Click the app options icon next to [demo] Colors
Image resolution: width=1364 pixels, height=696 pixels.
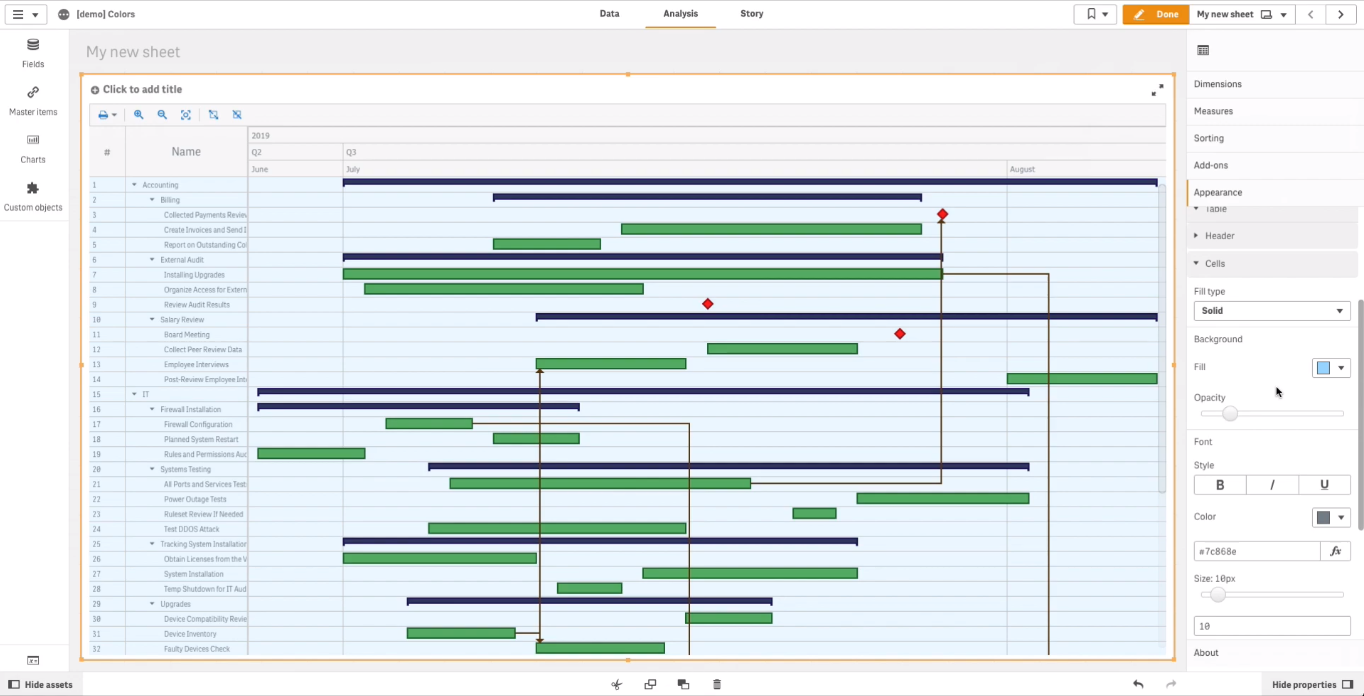tap(64, 14)
